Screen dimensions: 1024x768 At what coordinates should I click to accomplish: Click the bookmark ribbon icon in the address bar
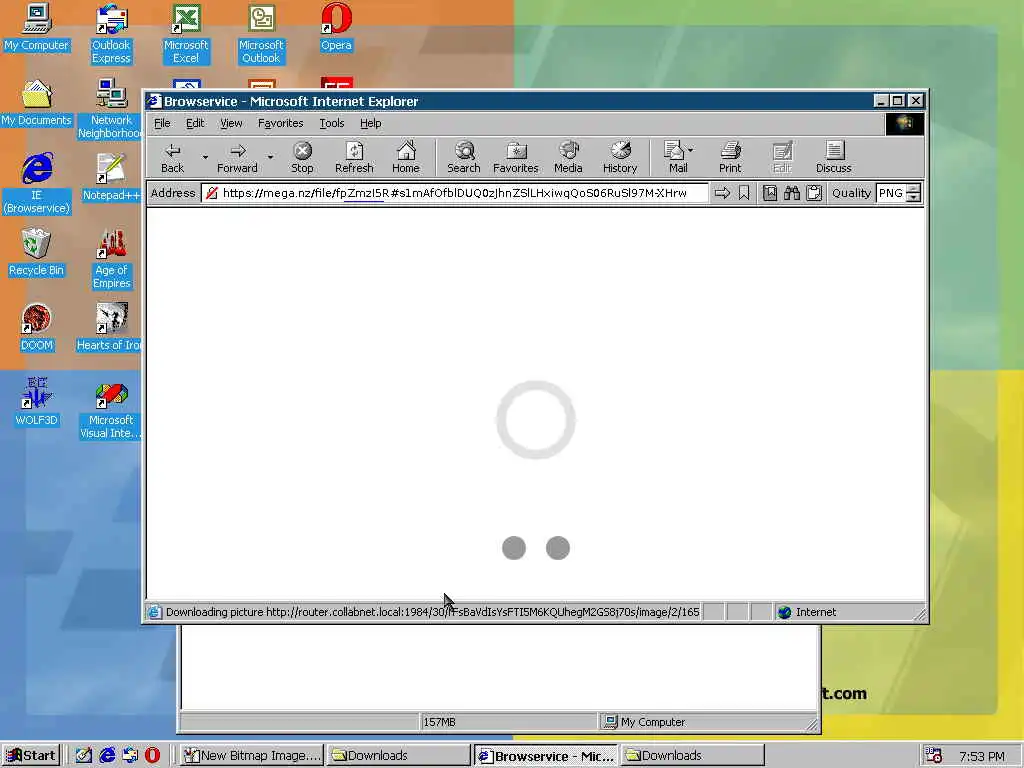click(x=744, y=193)
